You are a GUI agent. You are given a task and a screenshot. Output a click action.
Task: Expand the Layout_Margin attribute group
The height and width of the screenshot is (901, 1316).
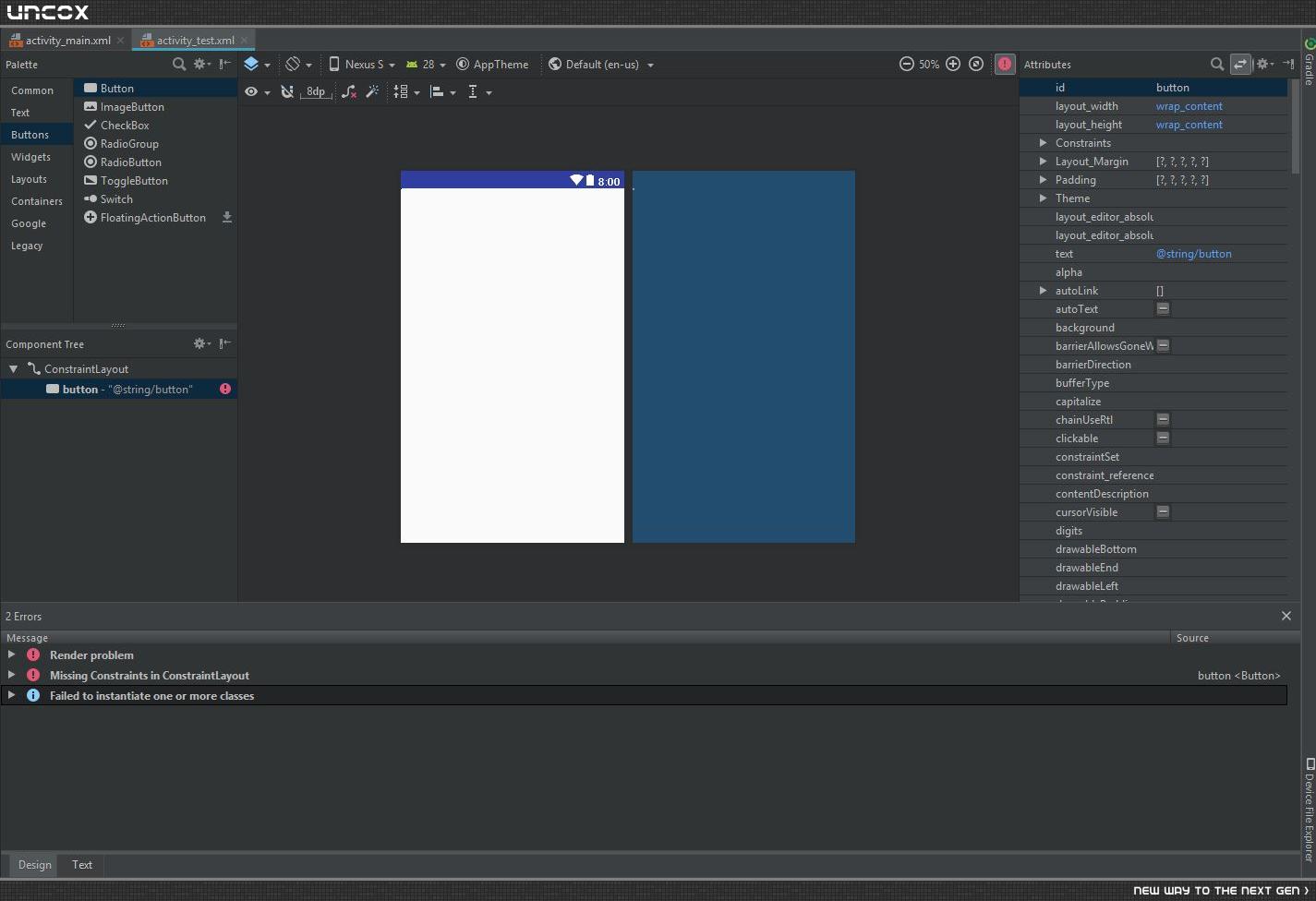(x=1043, y=162)
